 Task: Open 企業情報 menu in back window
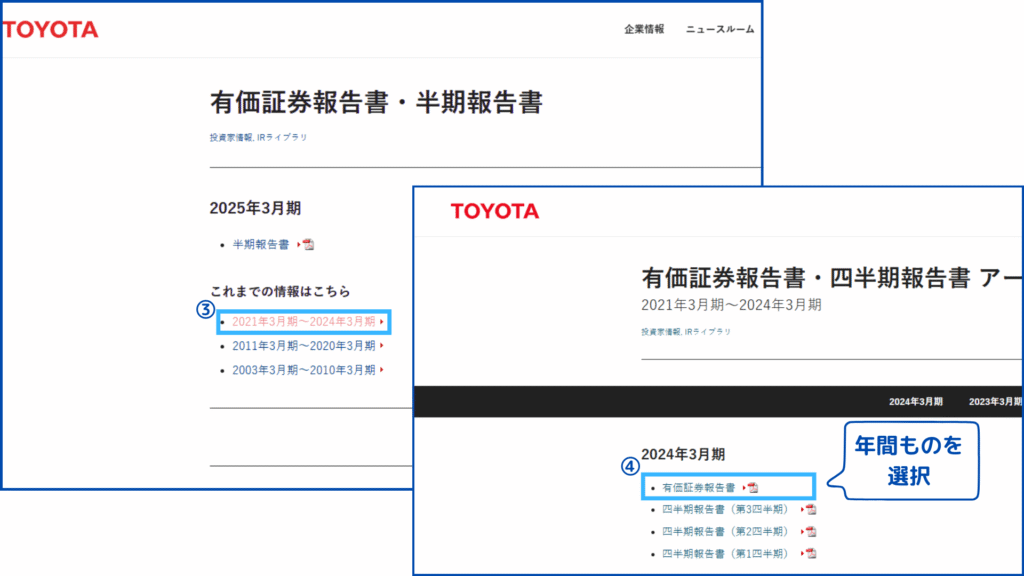pos(644,29)
